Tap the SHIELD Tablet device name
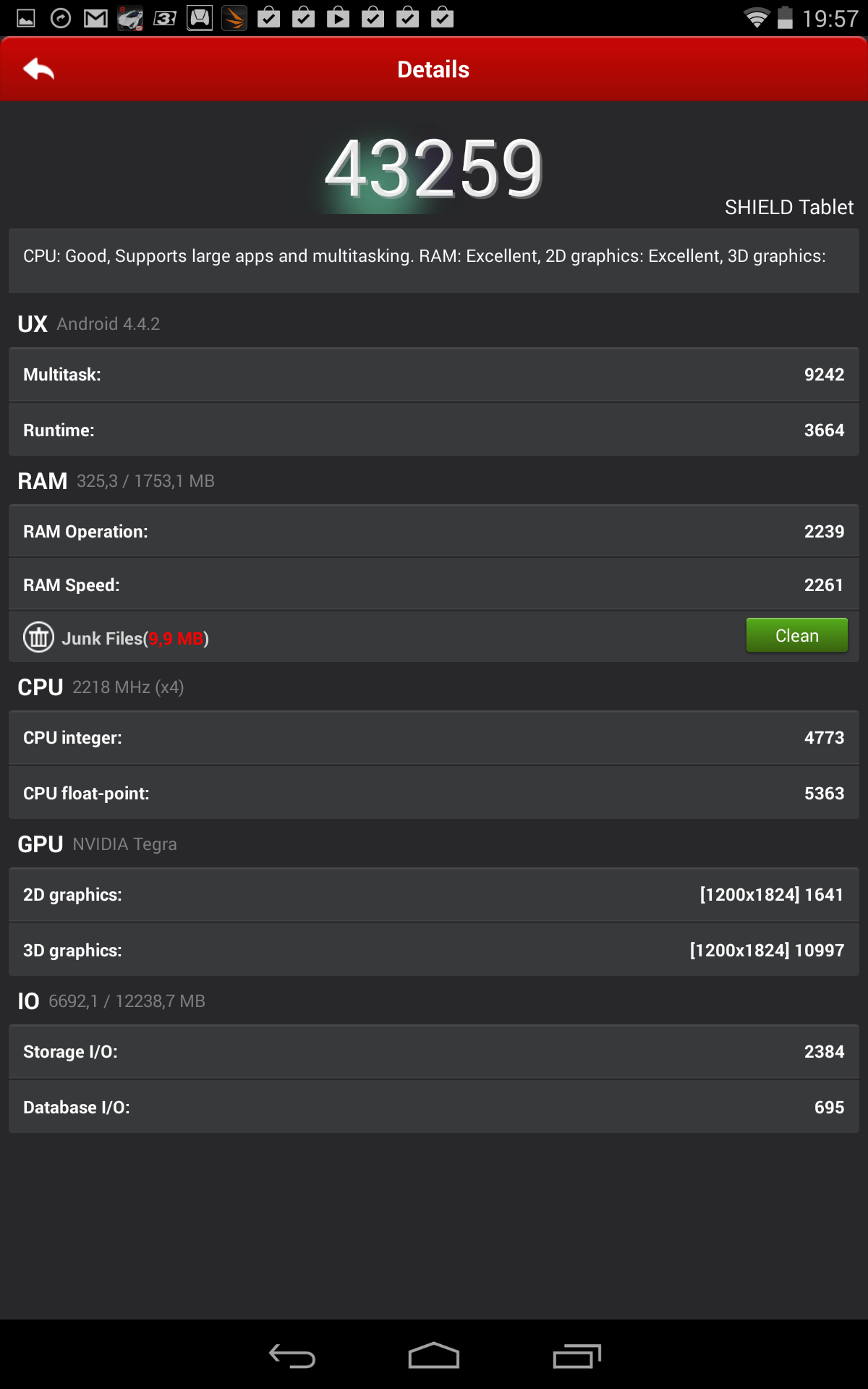The image size is (868, 1389). click(789, 208)
